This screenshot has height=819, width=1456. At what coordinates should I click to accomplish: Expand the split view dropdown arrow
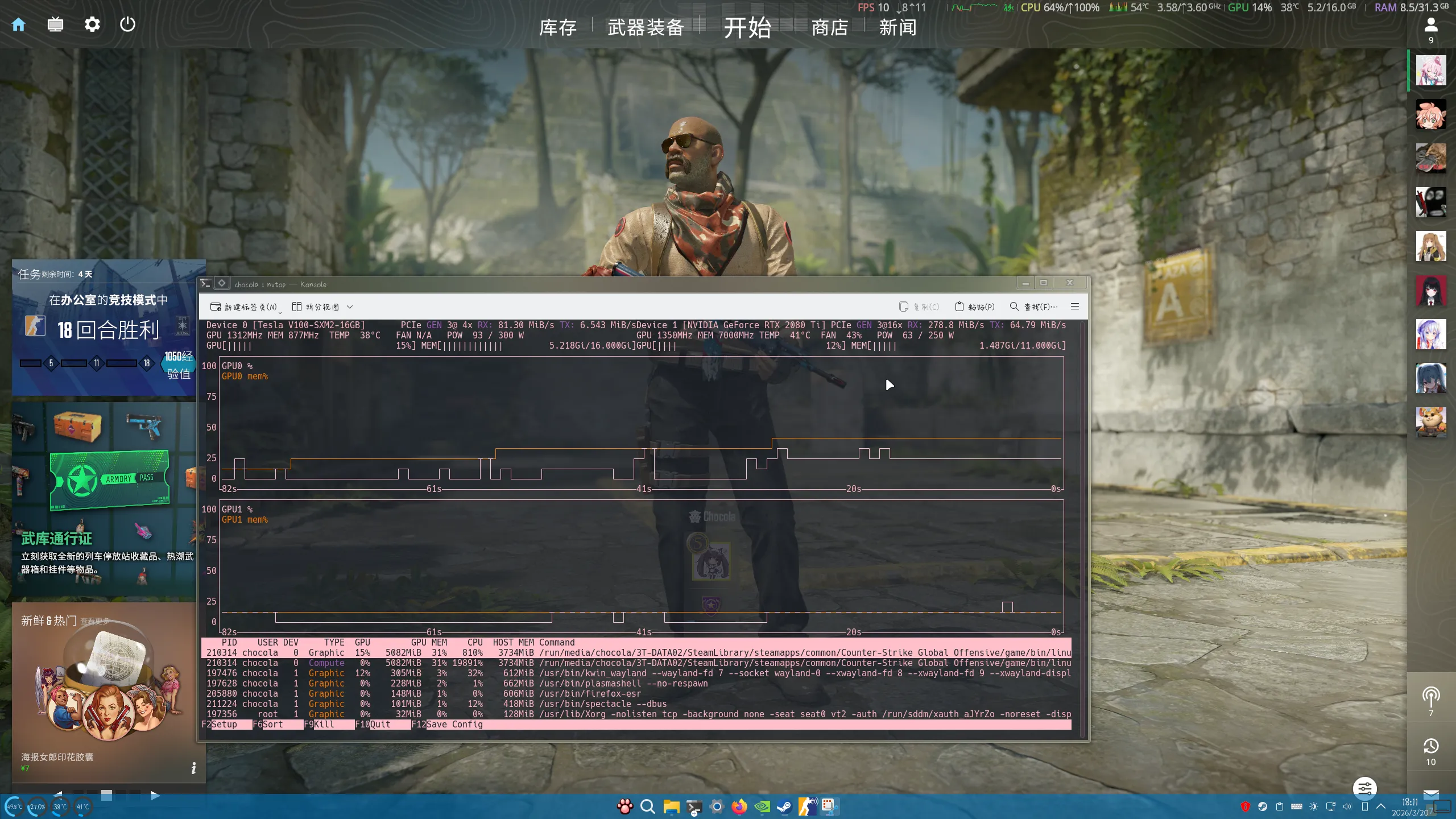pyautogui.click(x=350, y=307)
